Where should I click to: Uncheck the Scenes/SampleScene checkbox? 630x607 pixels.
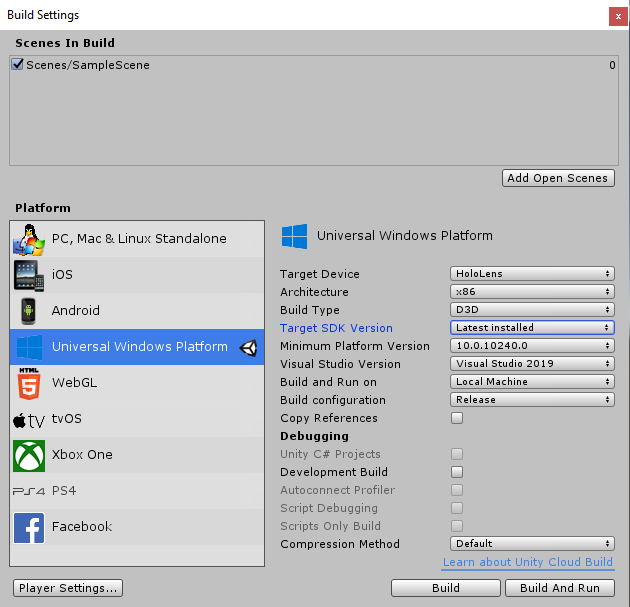pyautogui.click(x=17, y=64)
